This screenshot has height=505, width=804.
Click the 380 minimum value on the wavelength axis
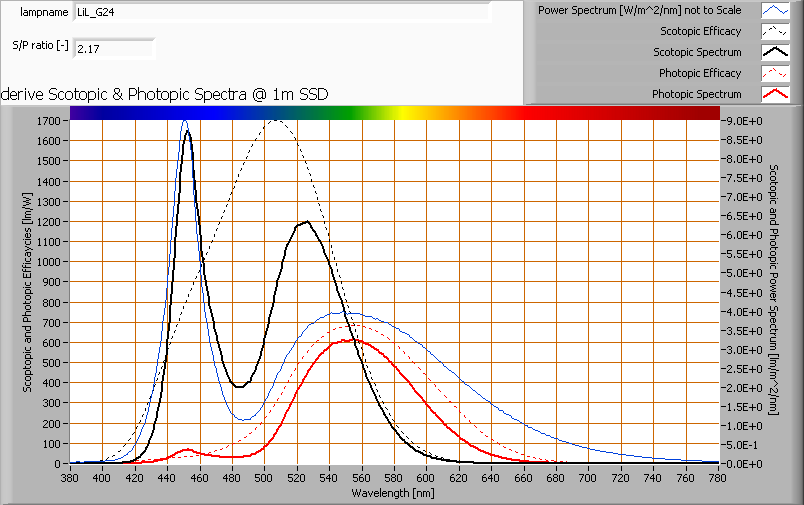[x=70, y=479]
